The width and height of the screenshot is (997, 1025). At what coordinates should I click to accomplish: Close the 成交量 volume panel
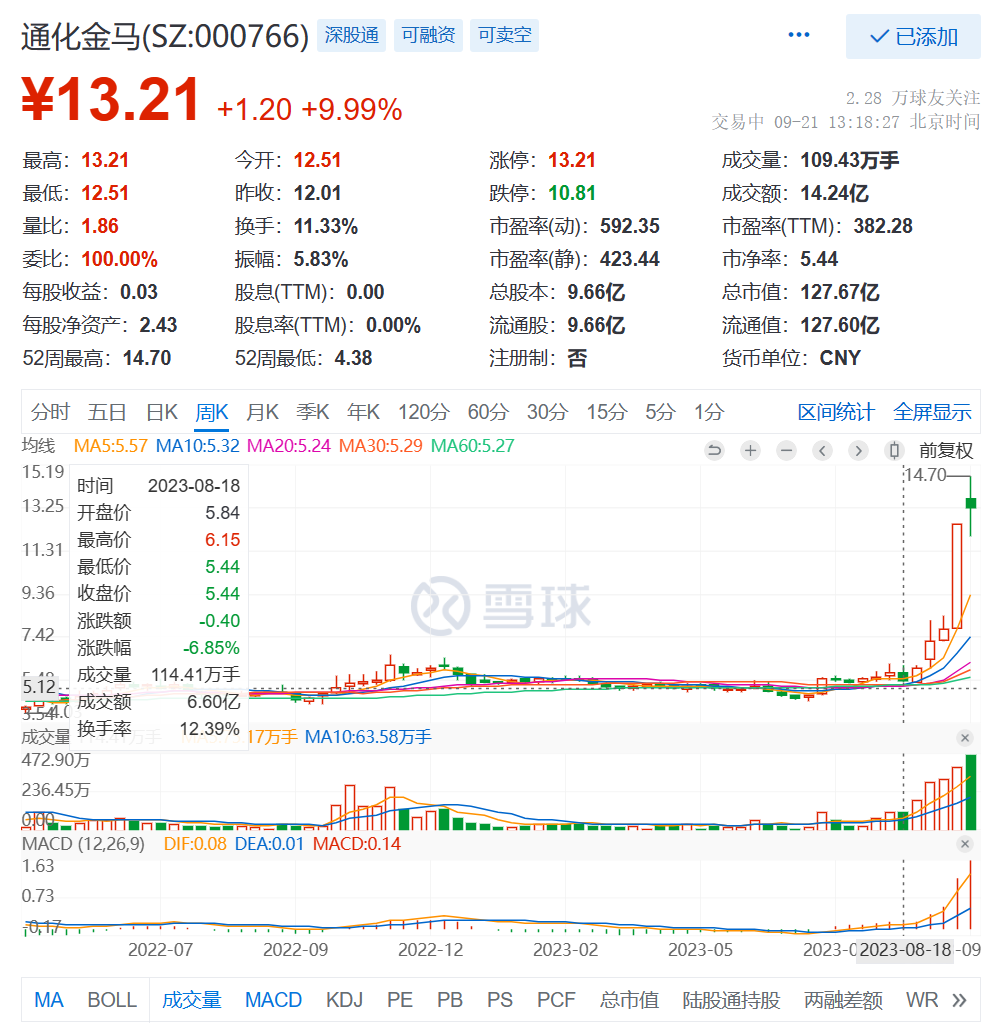click(964, 738)
